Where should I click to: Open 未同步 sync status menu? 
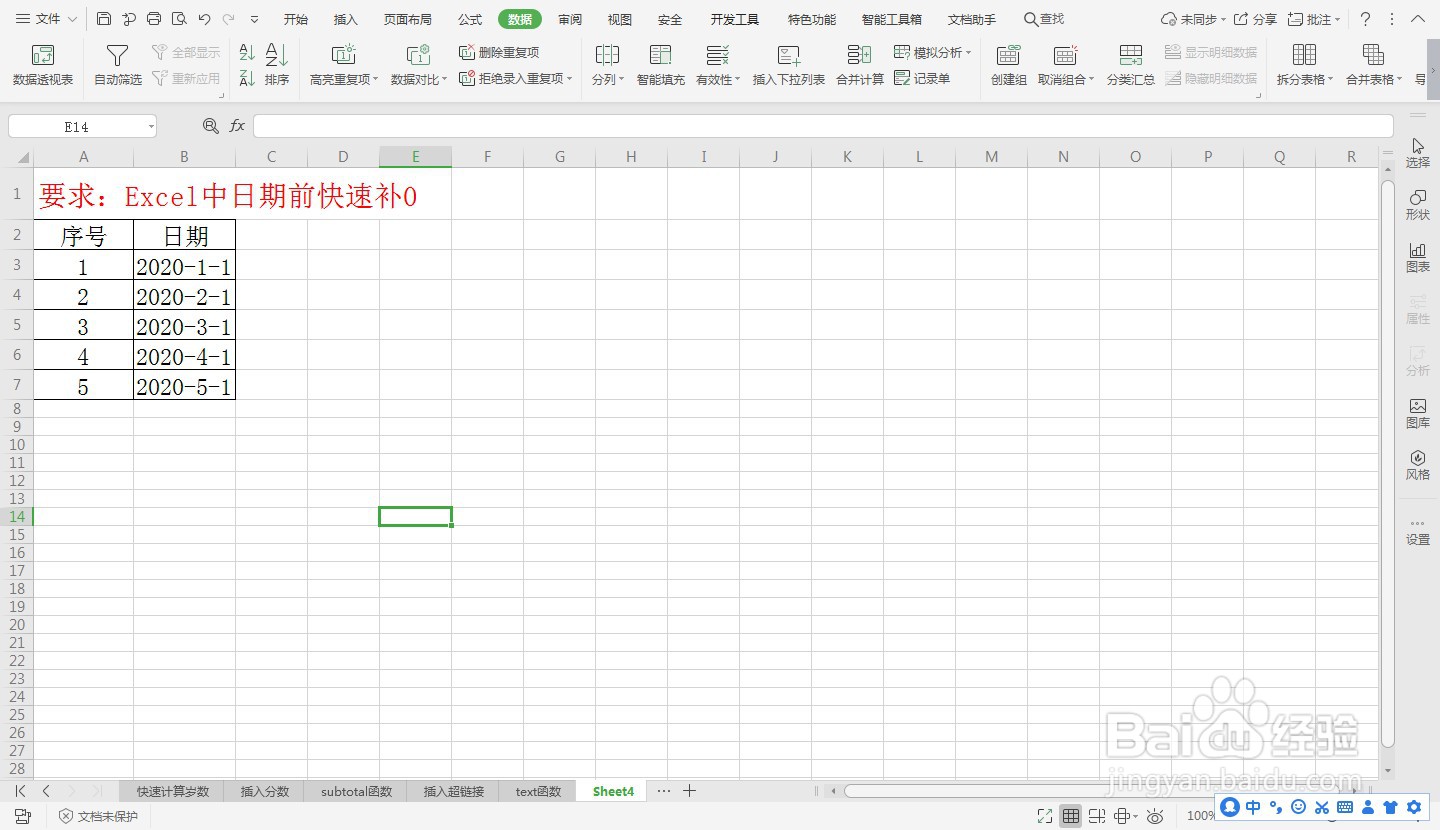click(x=1193, y=19)
